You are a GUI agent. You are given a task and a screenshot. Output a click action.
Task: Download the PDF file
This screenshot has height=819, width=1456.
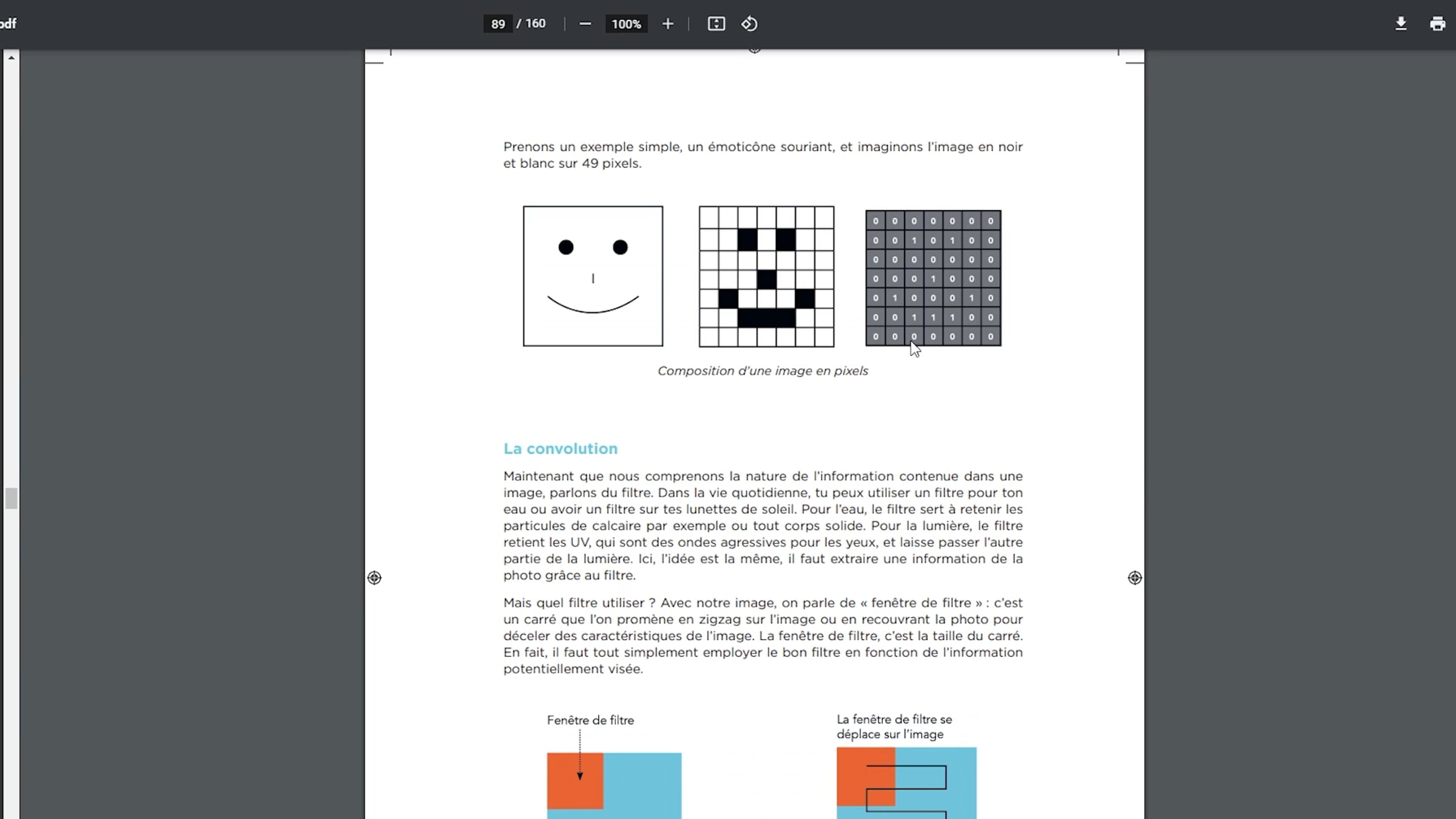coord(1401,24)
